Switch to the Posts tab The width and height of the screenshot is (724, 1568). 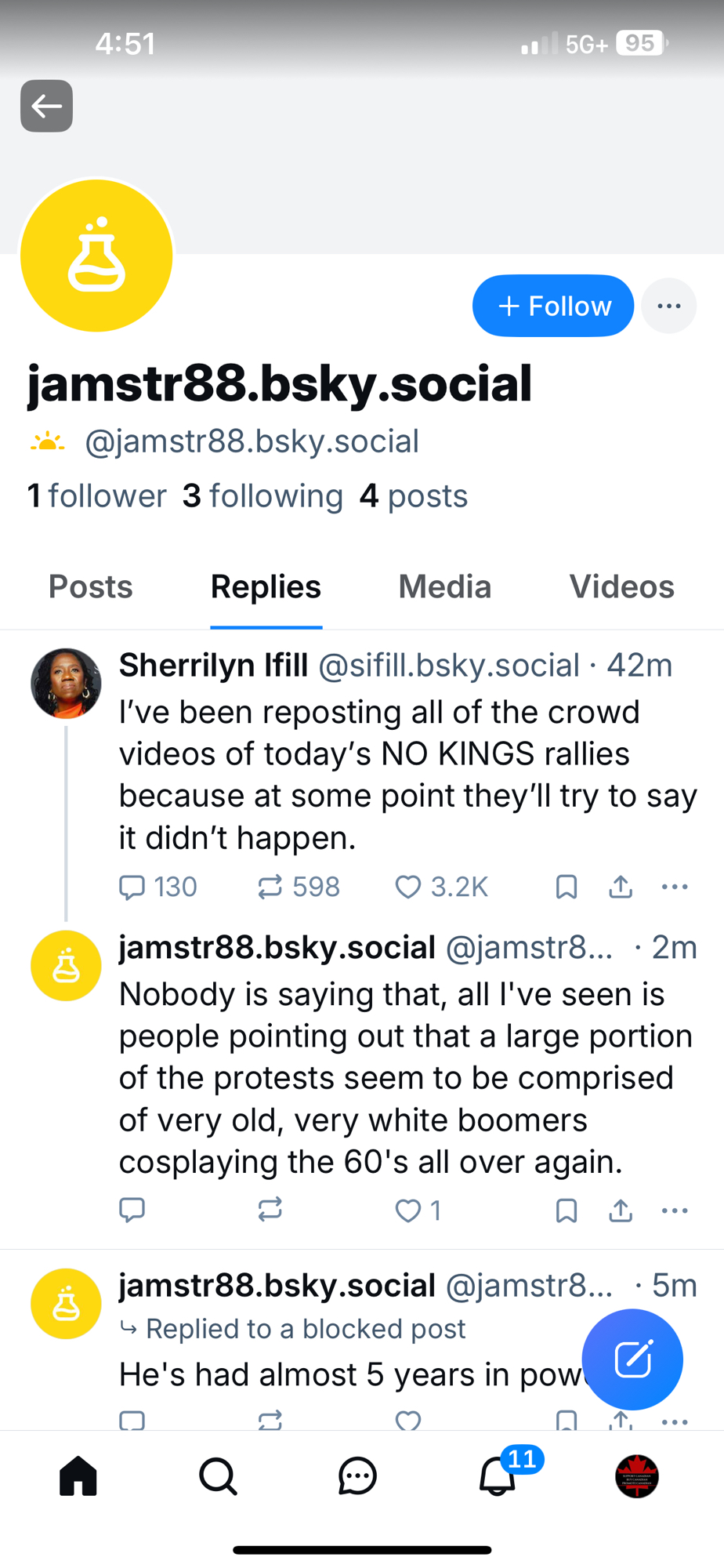click(91, 586)
